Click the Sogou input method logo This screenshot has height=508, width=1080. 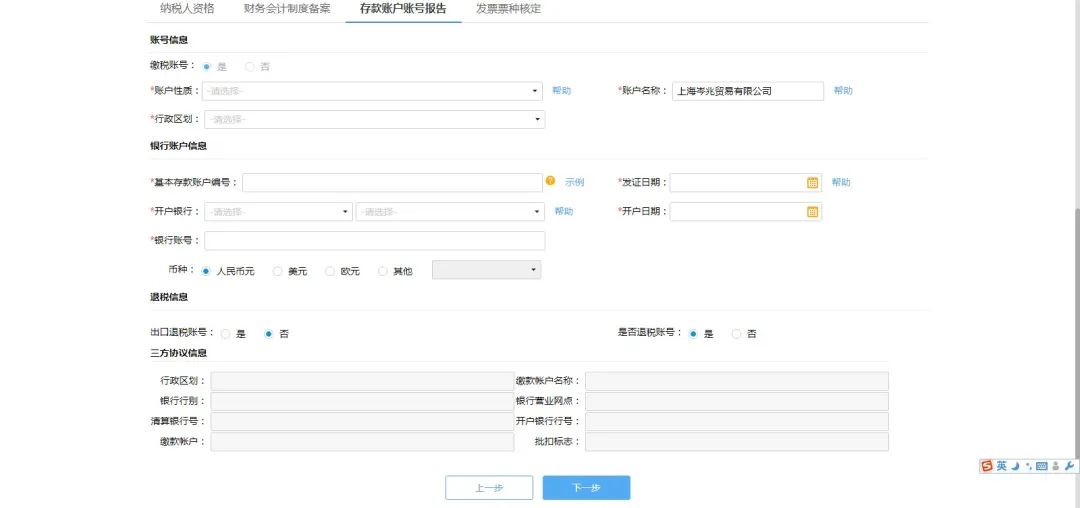click(x=987, y=466)
